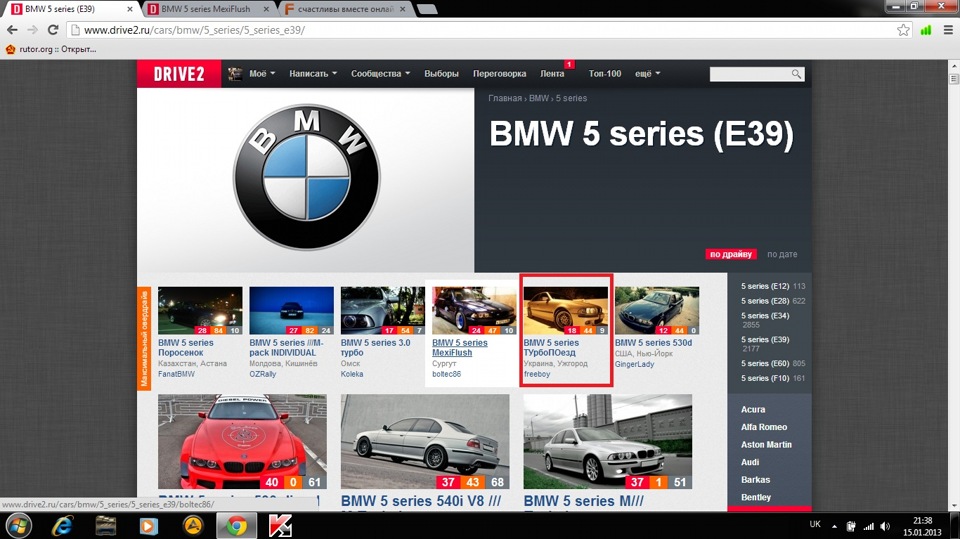This screenshot has height=539, width=960.
Task: Open the red BMW car large thumbnail
Action: (x=242, y=442)
